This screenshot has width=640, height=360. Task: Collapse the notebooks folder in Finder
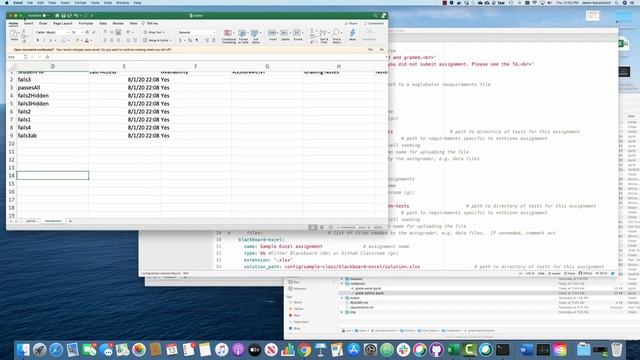tap(342, 284)
